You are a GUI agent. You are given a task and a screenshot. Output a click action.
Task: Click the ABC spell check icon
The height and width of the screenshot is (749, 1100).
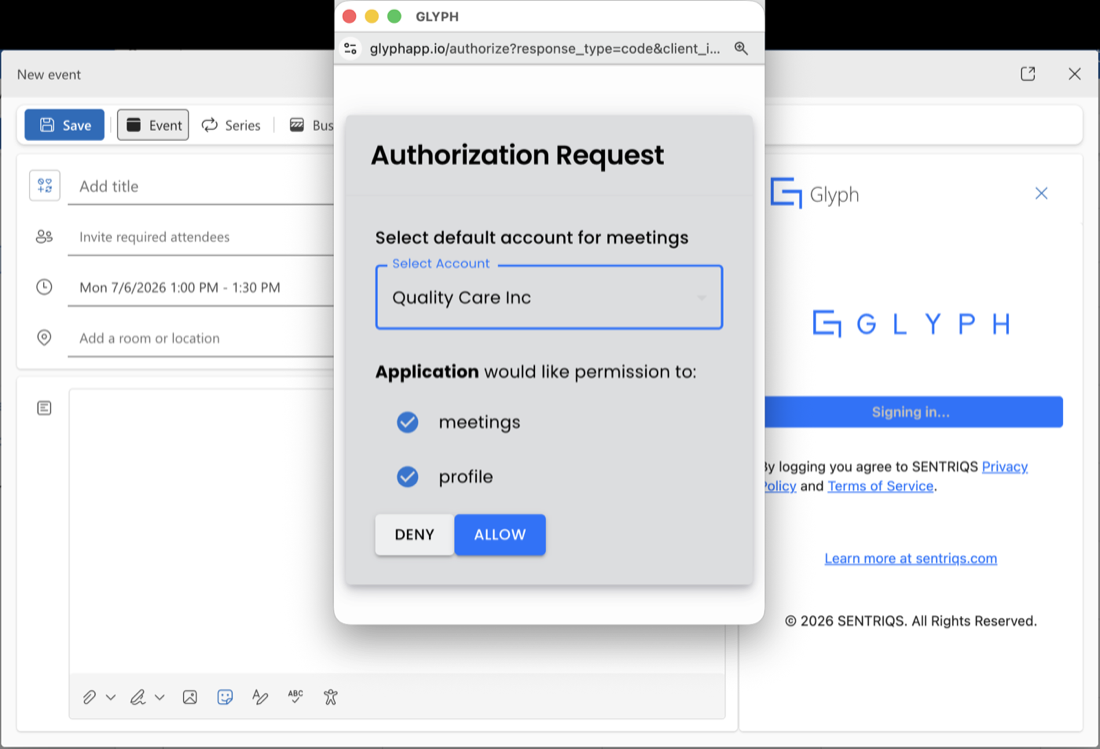point(295,696)
